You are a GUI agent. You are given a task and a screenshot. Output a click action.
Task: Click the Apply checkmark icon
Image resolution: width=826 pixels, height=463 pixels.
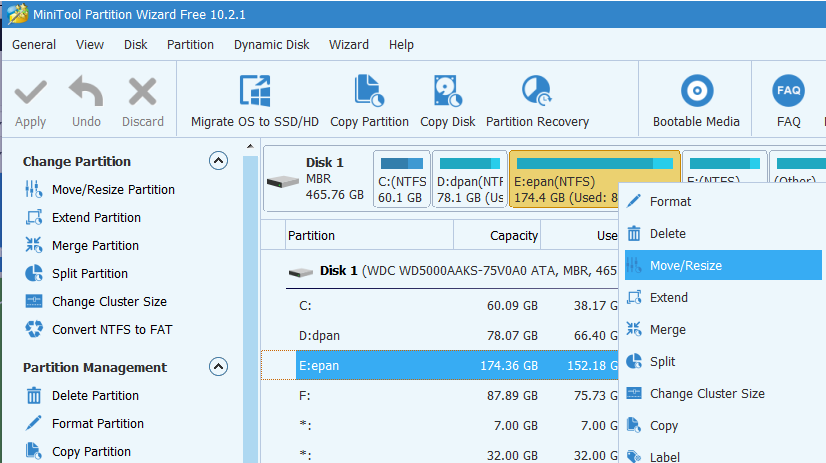(x=31, y=92)
